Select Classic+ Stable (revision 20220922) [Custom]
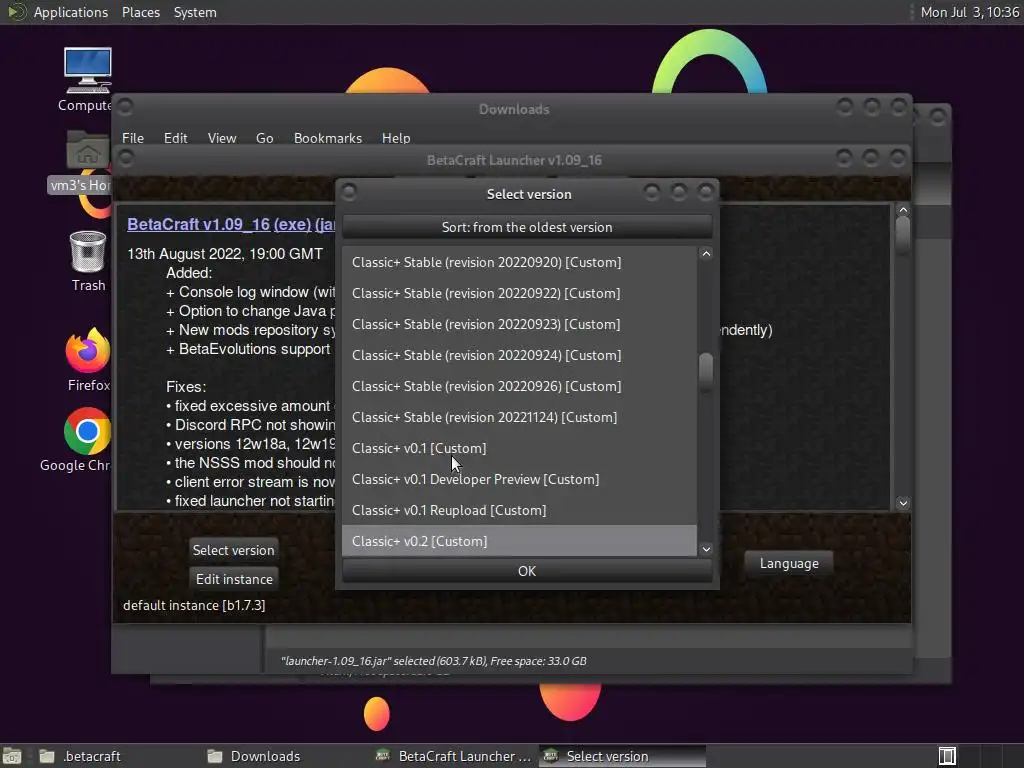The width and height of the screenshot is (1024, 768). [x=519, y=293]
